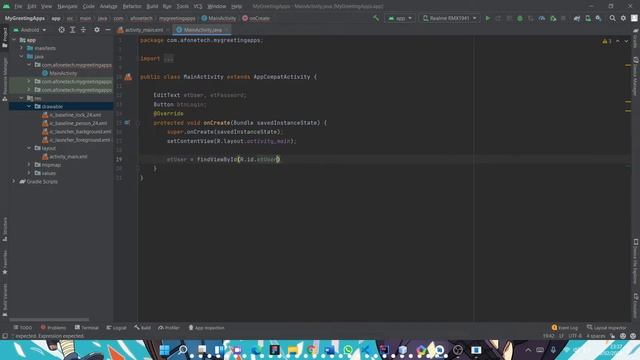The width and height of the screenshot is (640, 360).
Task: Click the Windows Start button on taskbar
Action: (164, 350)
